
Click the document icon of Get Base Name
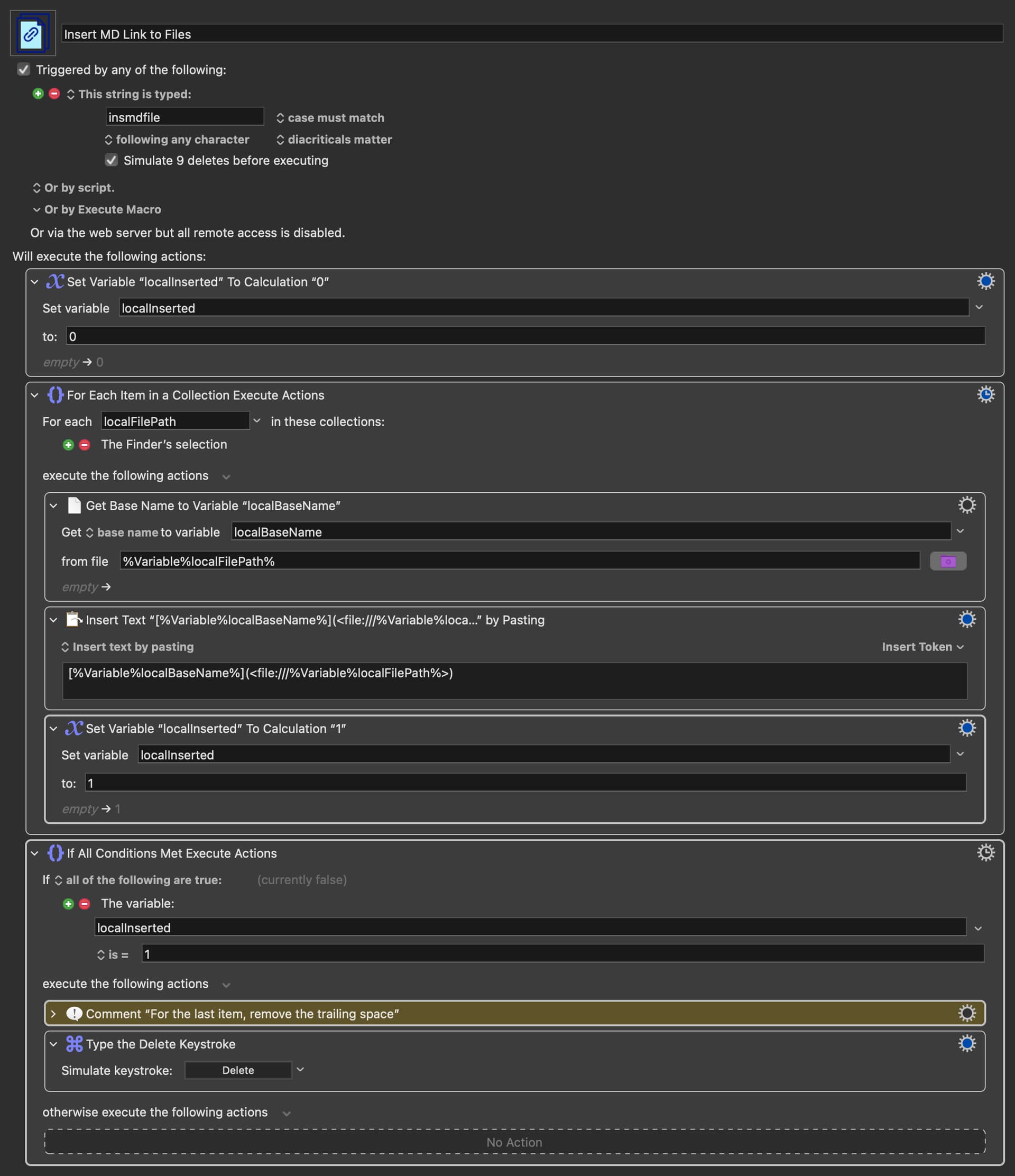click(75, 506)
